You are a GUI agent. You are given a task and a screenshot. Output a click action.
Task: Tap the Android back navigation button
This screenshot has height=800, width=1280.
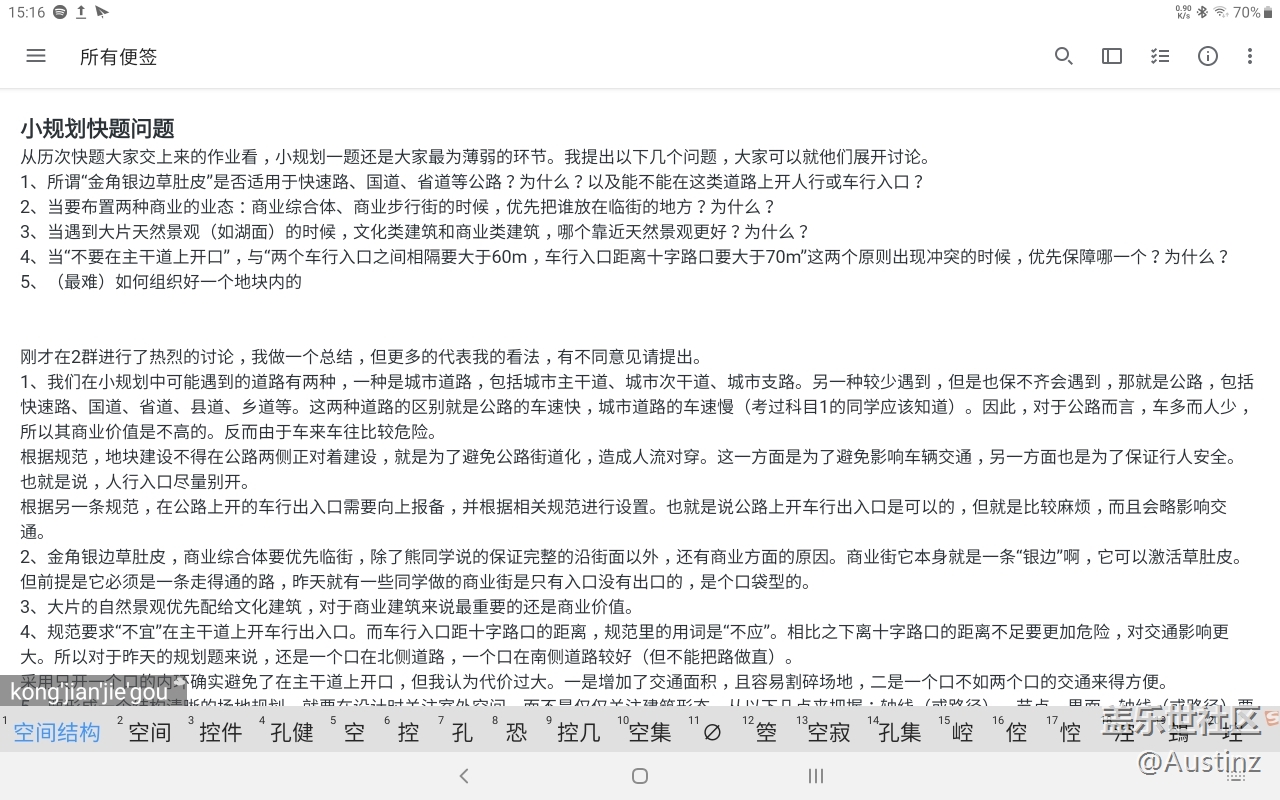464,776
